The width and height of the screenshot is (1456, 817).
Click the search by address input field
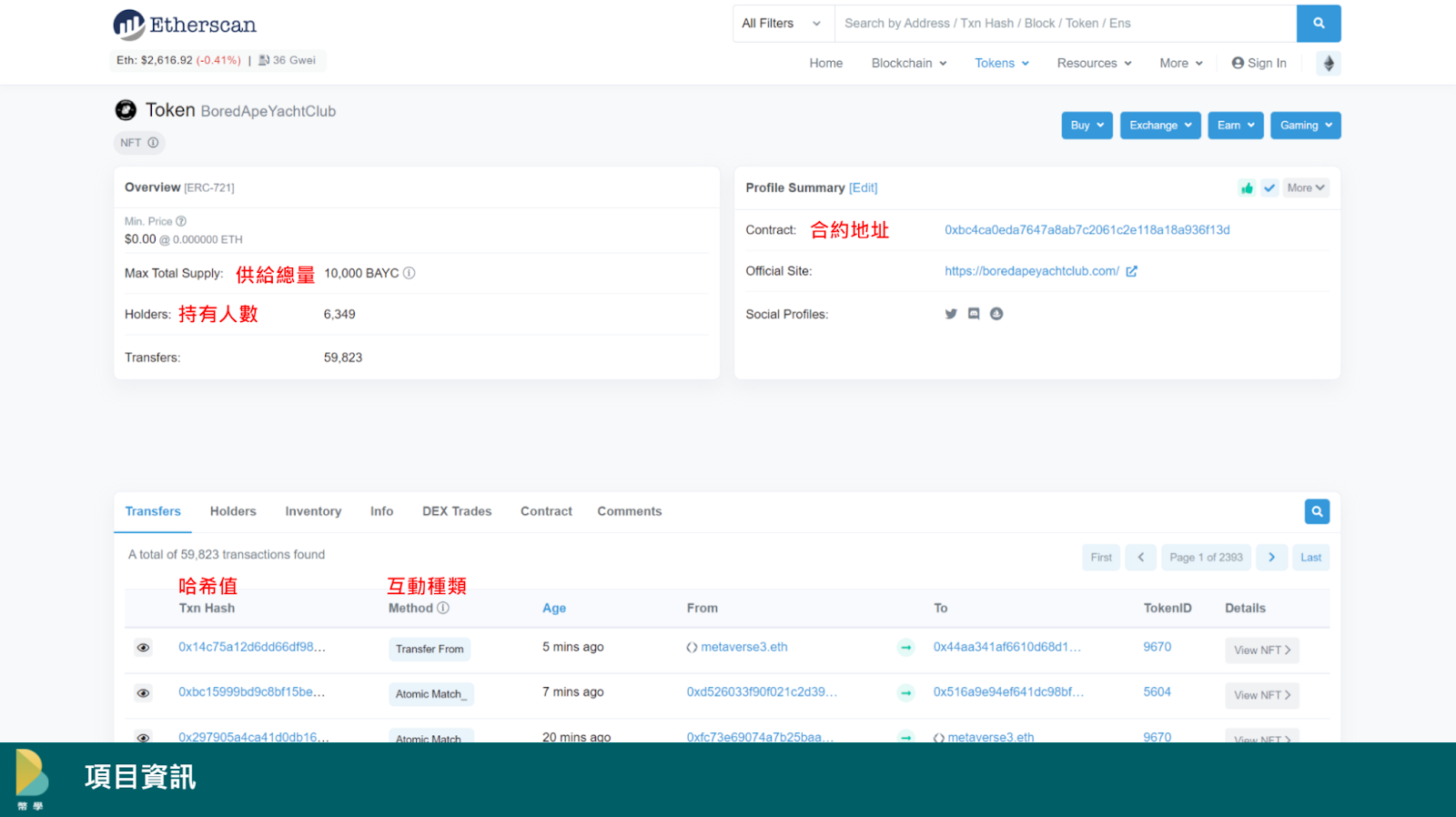(x=1066, y=24)
